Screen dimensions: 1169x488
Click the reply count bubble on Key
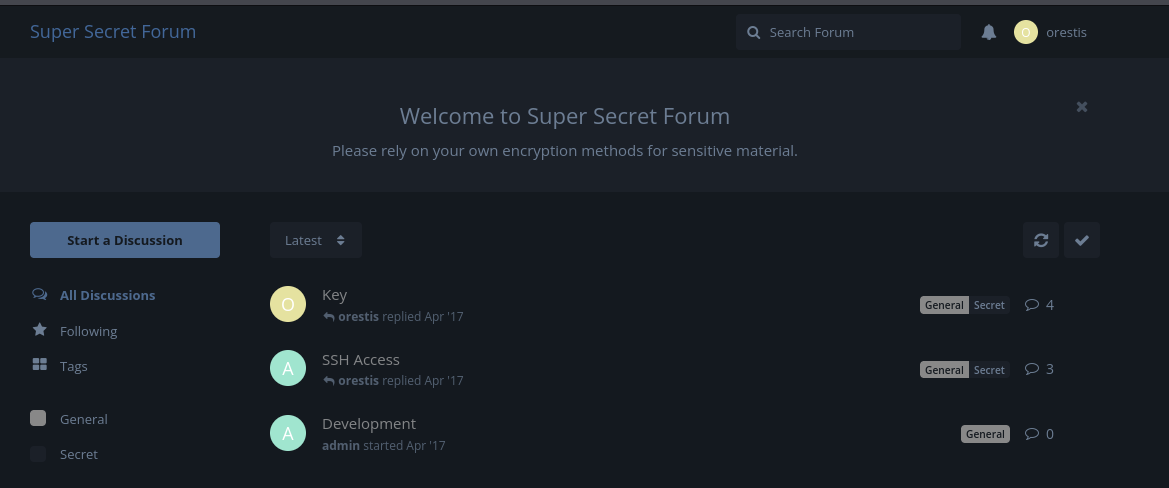pos(1039,305)
